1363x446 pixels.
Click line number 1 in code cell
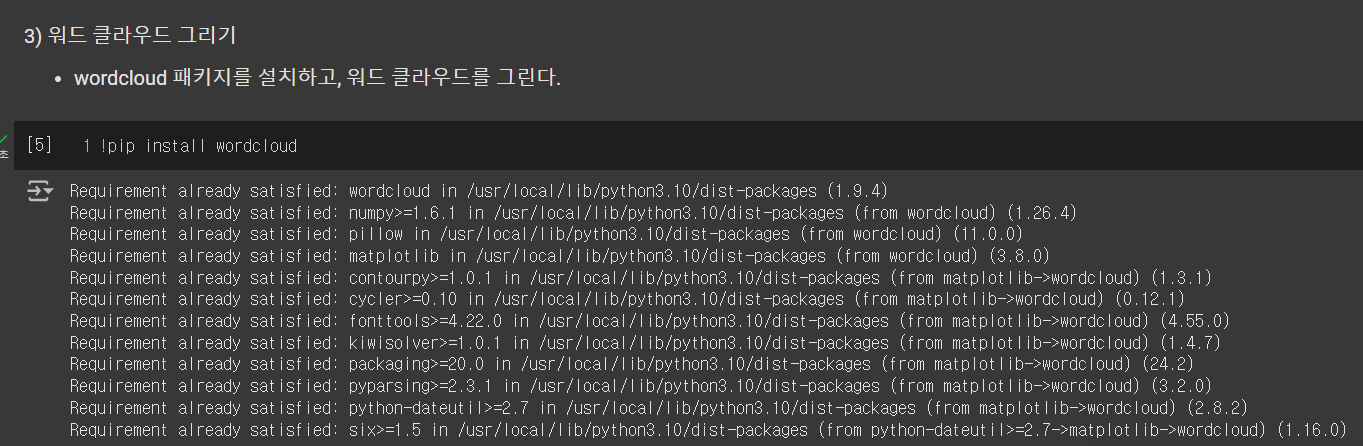[87, 147]
